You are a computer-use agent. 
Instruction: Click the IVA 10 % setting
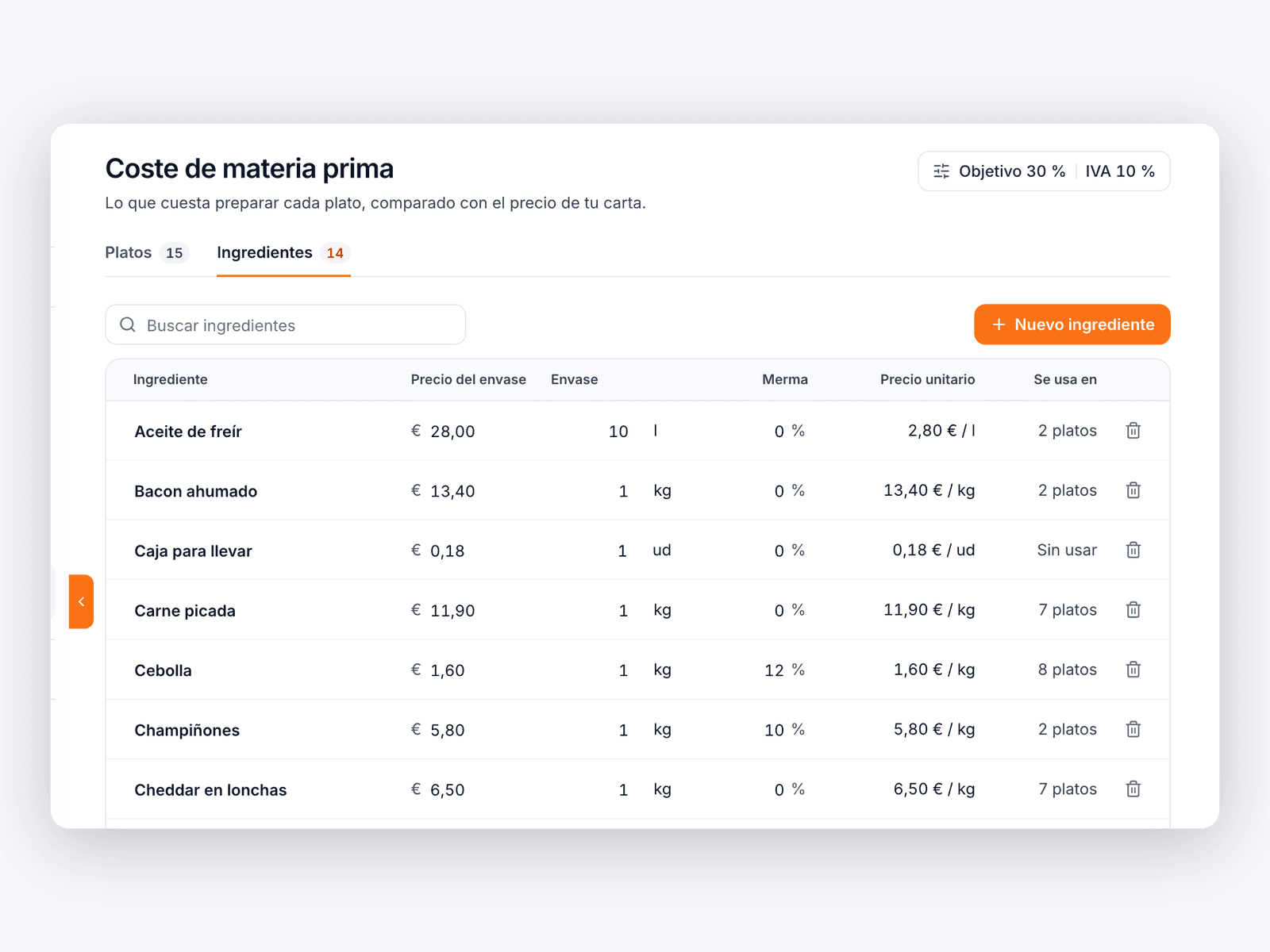(x=1120, y=171)
